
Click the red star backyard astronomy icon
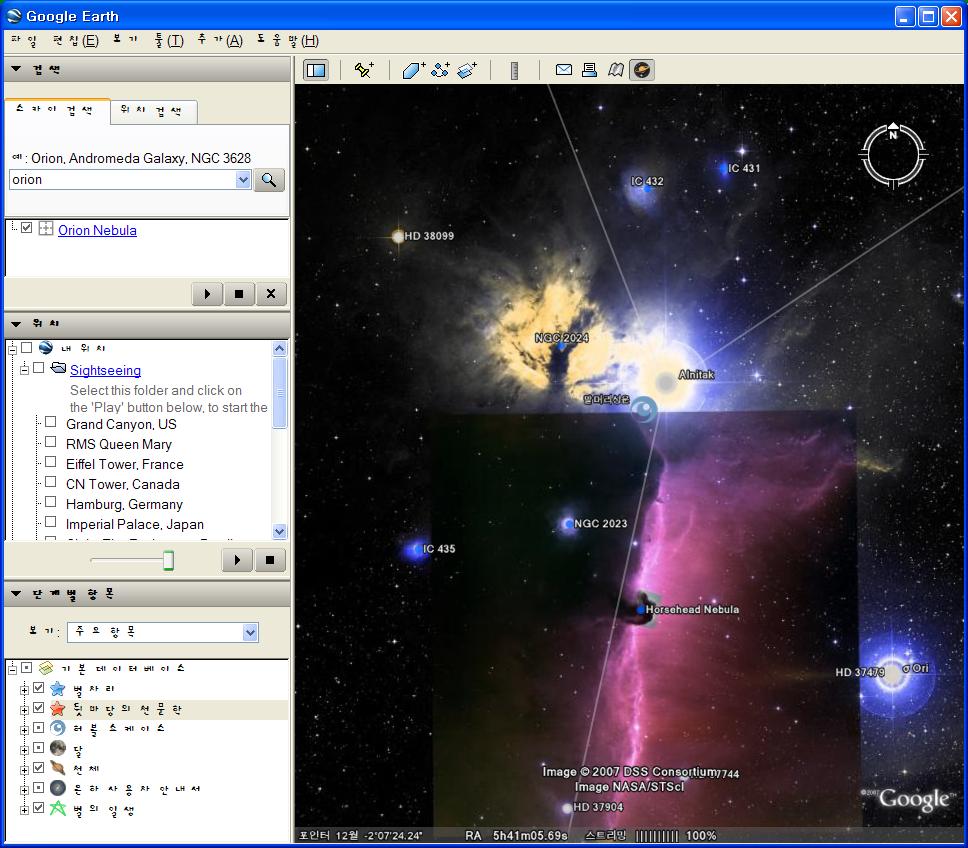pos(57,709)
